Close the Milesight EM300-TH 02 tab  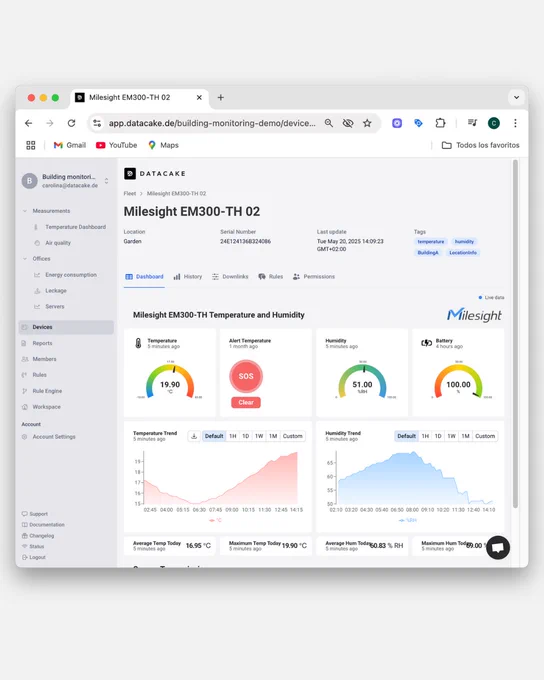(199, 98)
